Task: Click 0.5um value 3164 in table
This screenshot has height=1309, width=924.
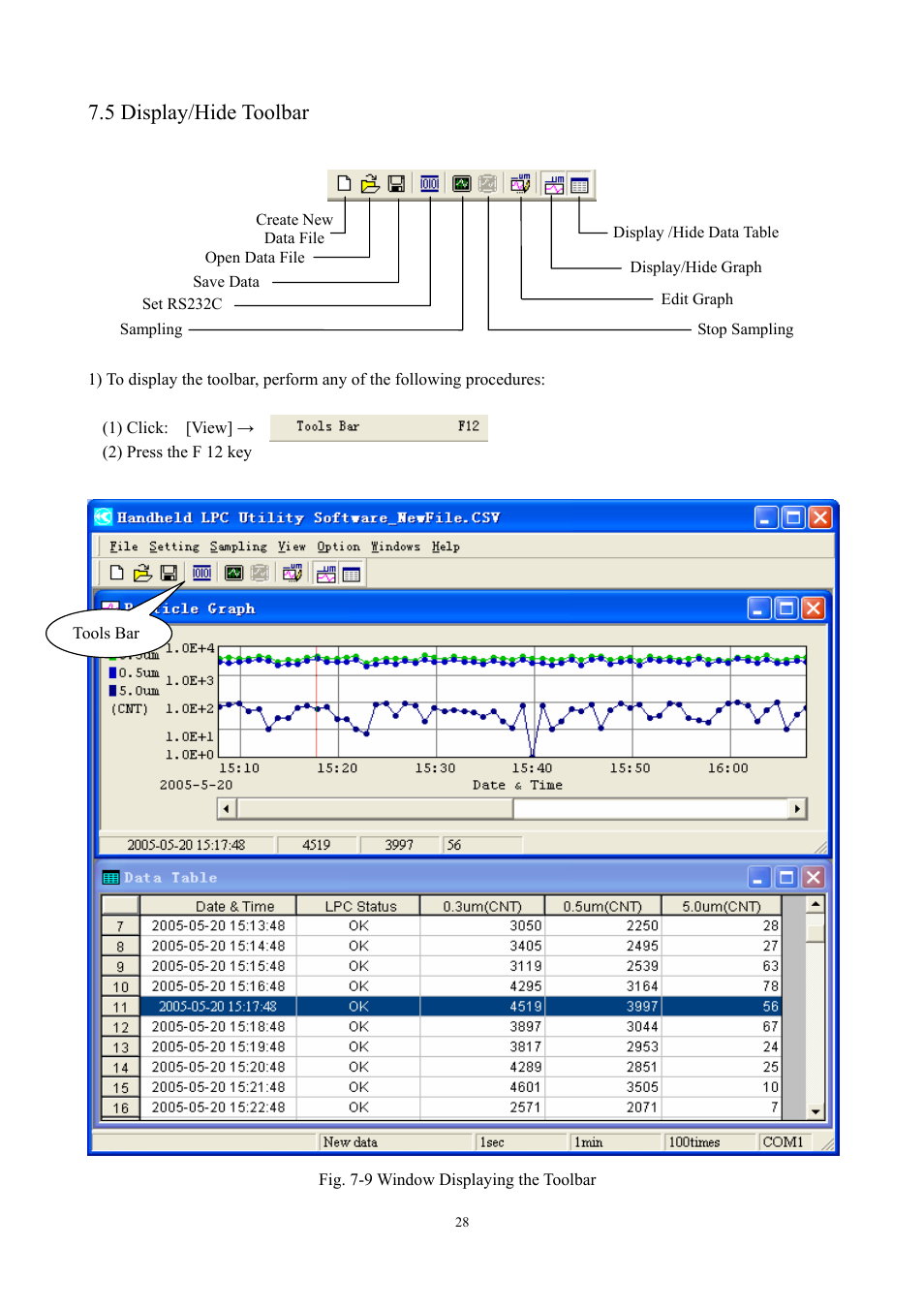Action: pos(602,986)
